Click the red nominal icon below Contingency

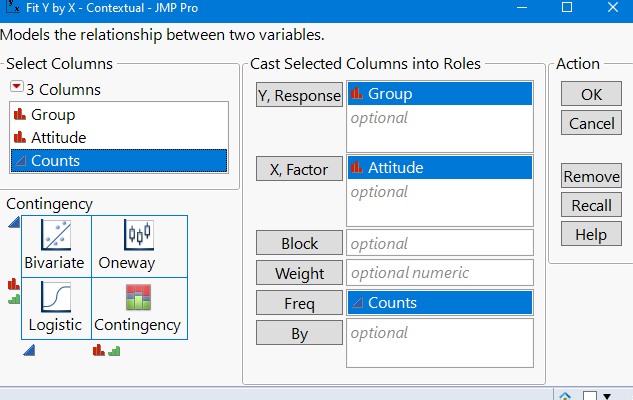point(99,350)
